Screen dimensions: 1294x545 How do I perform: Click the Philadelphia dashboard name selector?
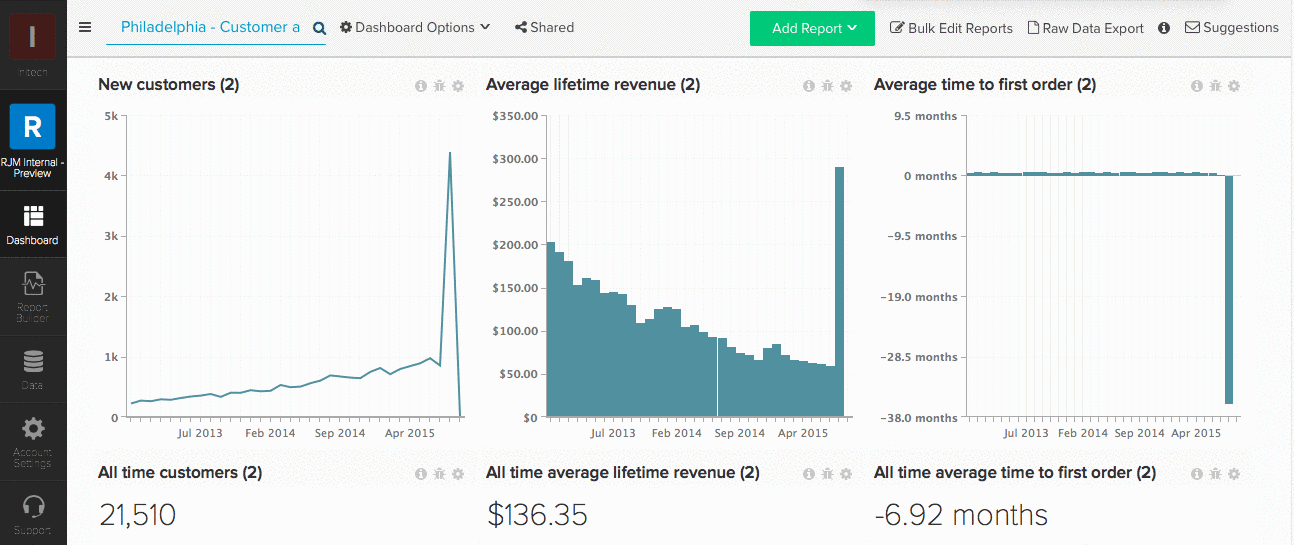pyautogui.click(x=210, y=28)
